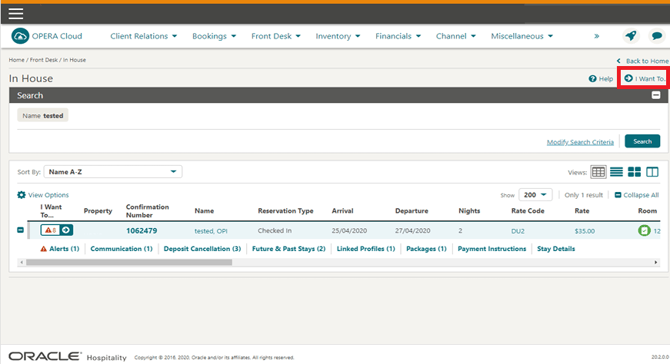The width and height of the screenshot is (670, 364).
Task: Click the horizontal scrollbar thumb
Action: [129, 262]
